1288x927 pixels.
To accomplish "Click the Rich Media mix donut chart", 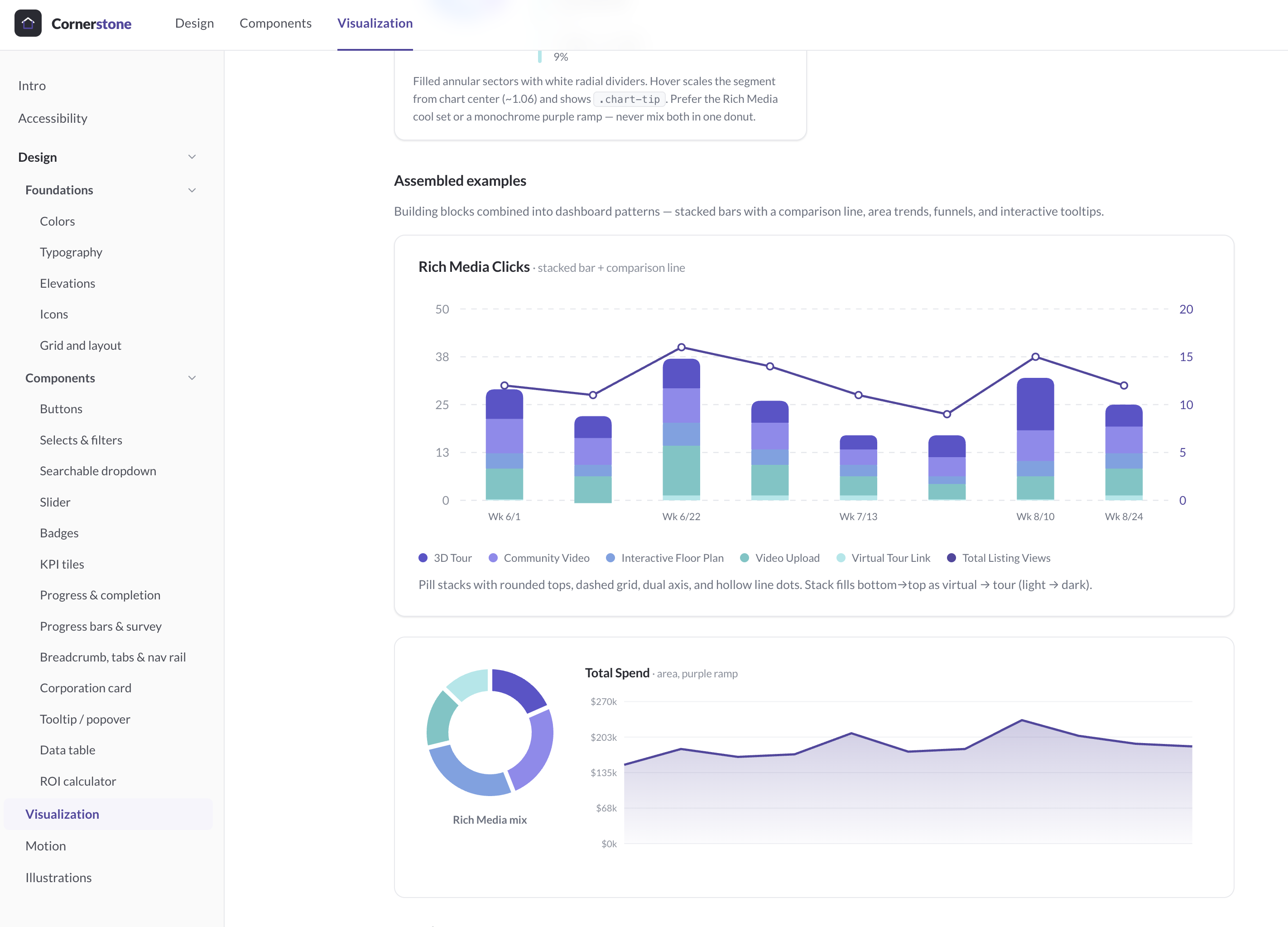I will click(490, 732).
